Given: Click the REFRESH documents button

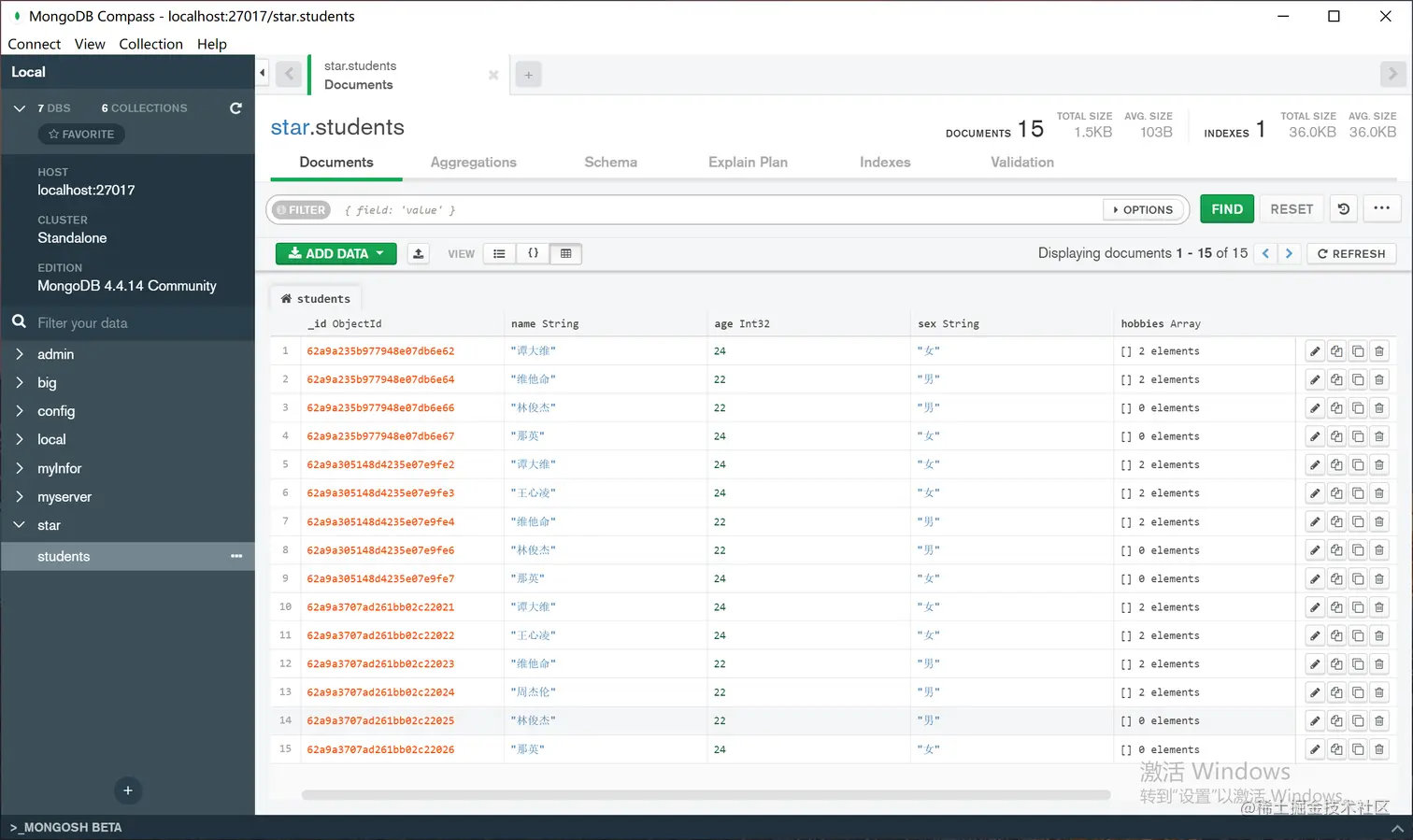Looking at the screenshot, I should (x=1351, y=253).
